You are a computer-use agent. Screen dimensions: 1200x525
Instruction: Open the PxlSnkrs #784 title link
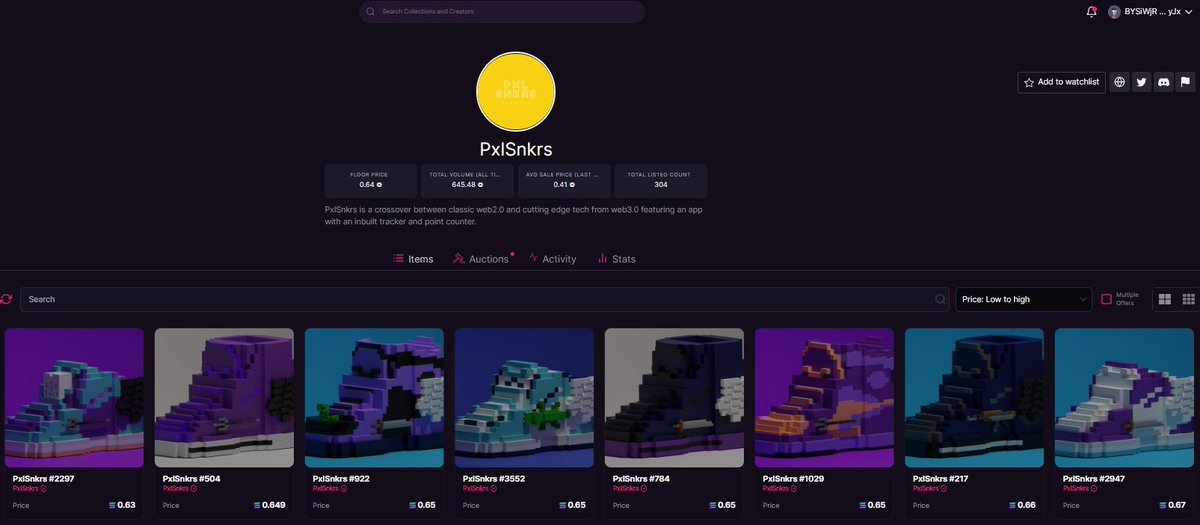[641, 479]
